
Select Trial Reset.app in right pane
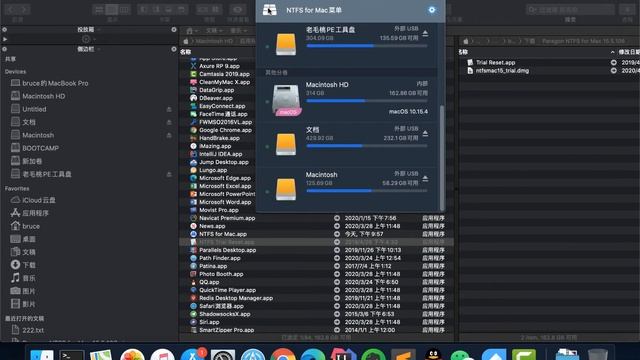pos(496,62)
